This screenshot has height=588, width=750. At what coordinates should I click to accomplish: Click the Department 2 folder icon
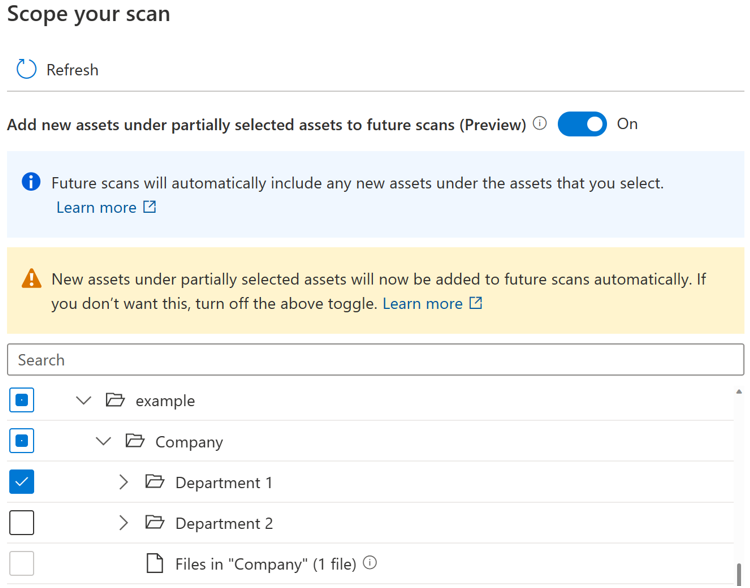154,523
